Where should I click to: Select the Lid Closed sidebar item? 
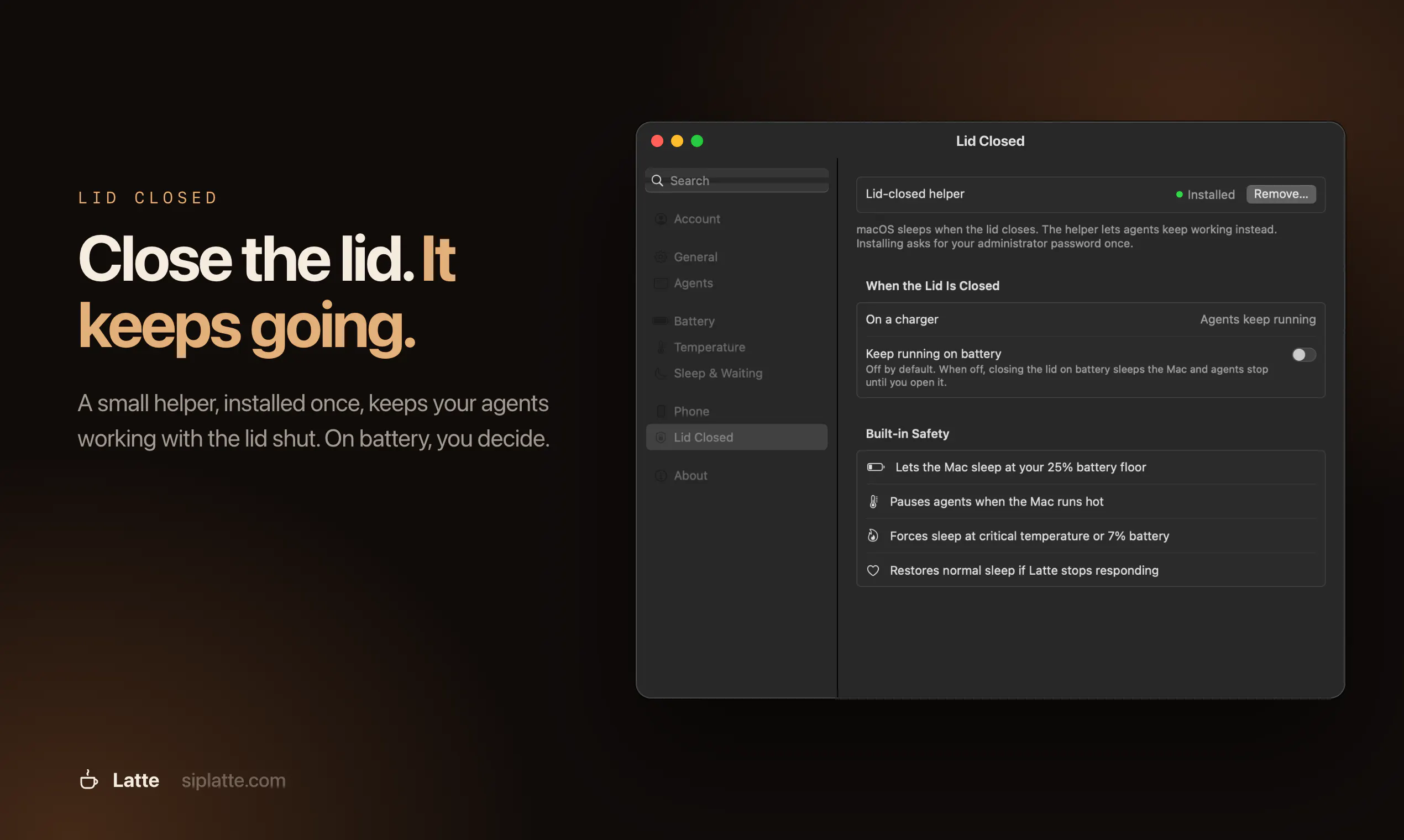point(736,438)
